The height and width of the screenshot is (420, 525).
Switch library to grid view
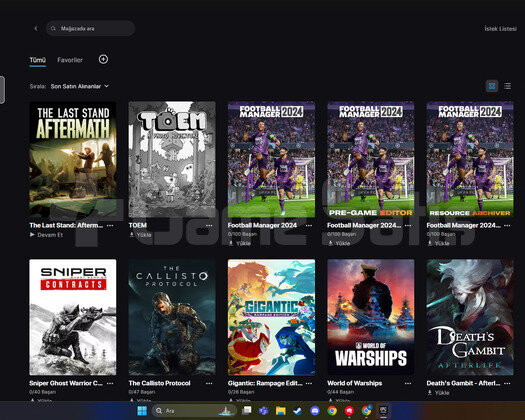pos(492,86)
